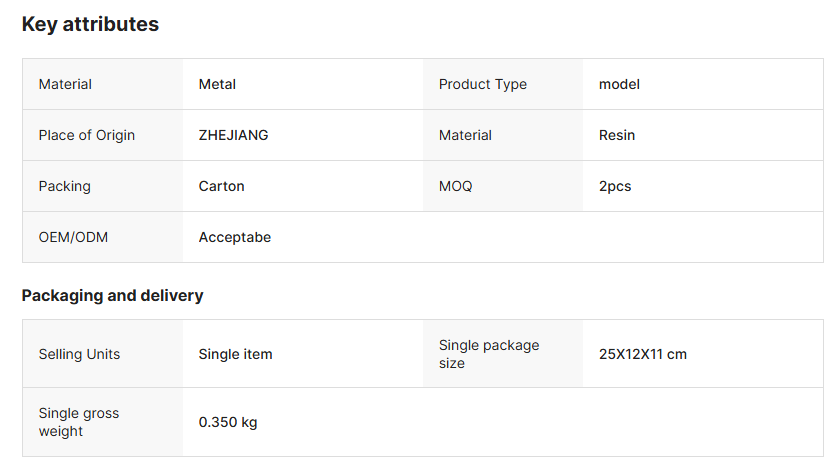Select the Acceptabe value text
This screenshot has width=836, height=466.
(x=235, y=238)
